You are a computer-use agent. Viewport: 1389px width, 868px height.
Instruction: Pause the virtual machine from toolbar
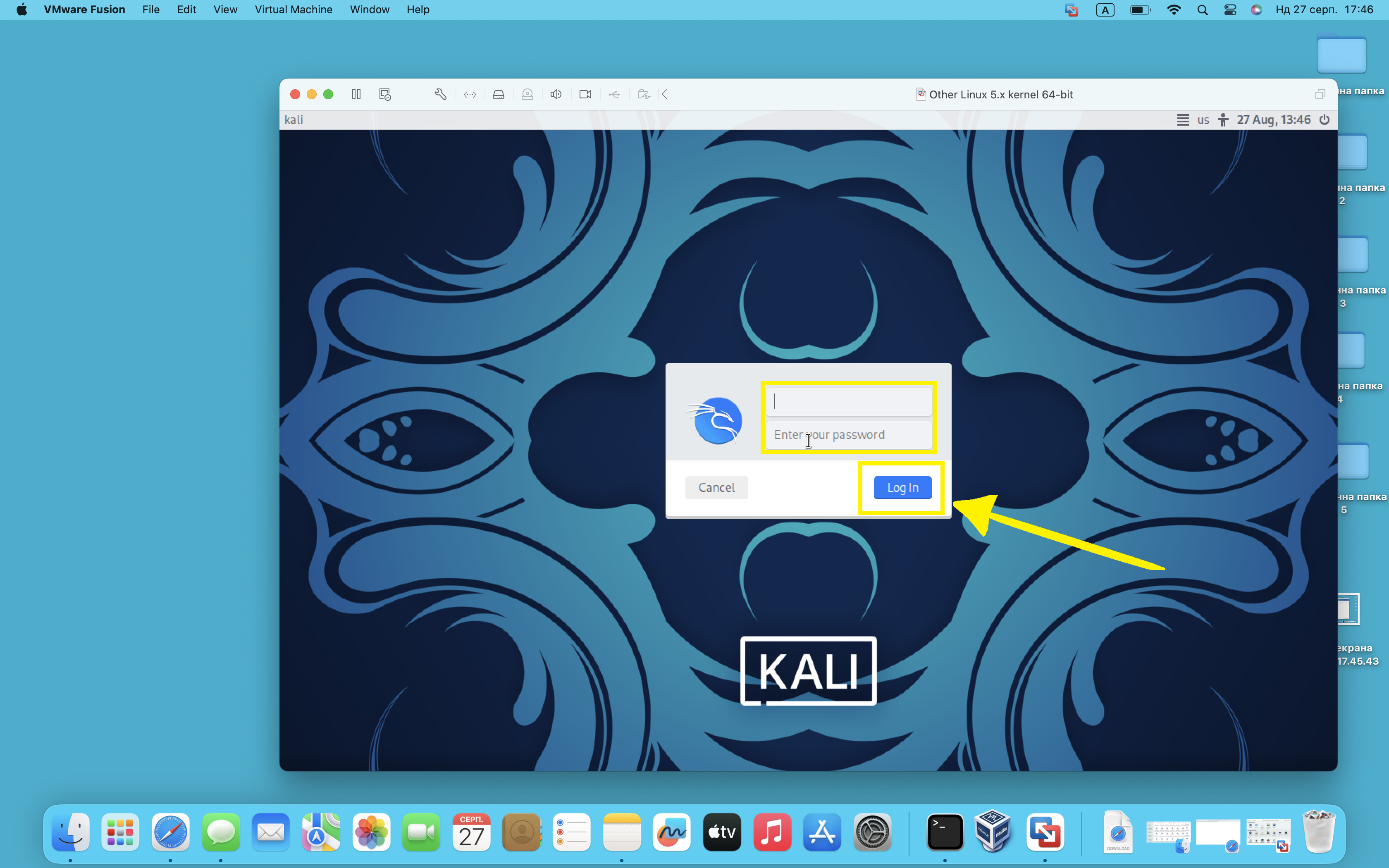tap(356, 94)
